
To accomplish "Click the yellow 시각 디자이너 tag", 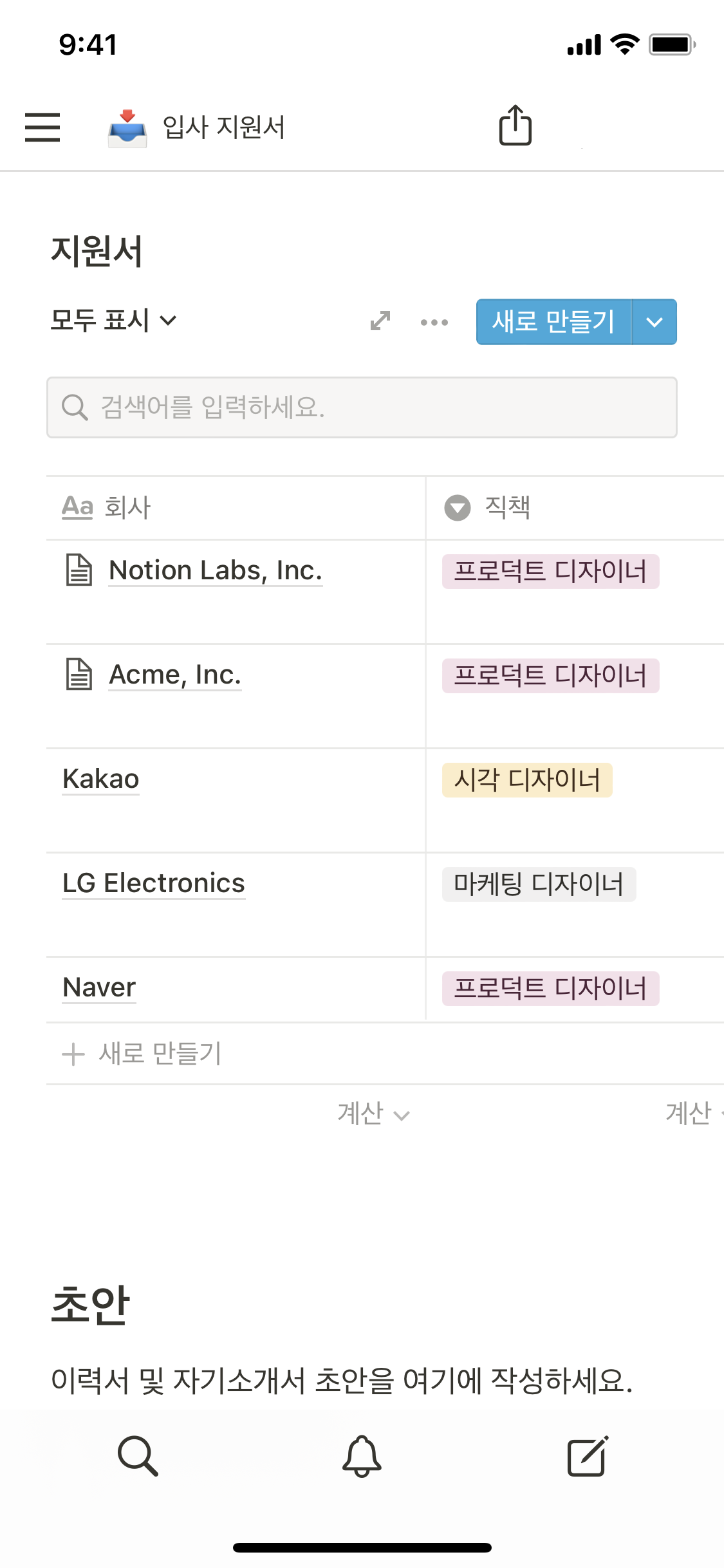I will pyautogui.click(x=527, y=780).
